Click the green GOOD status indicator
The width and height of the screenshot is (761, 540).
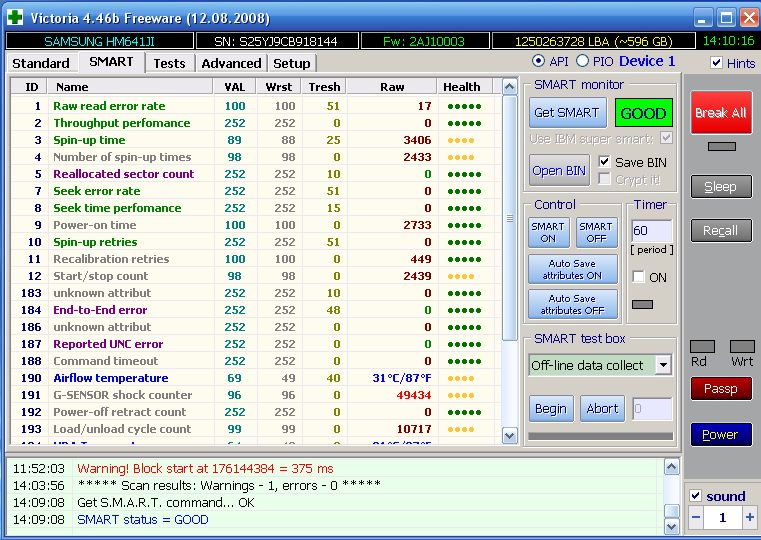click(x=644, y=113)
